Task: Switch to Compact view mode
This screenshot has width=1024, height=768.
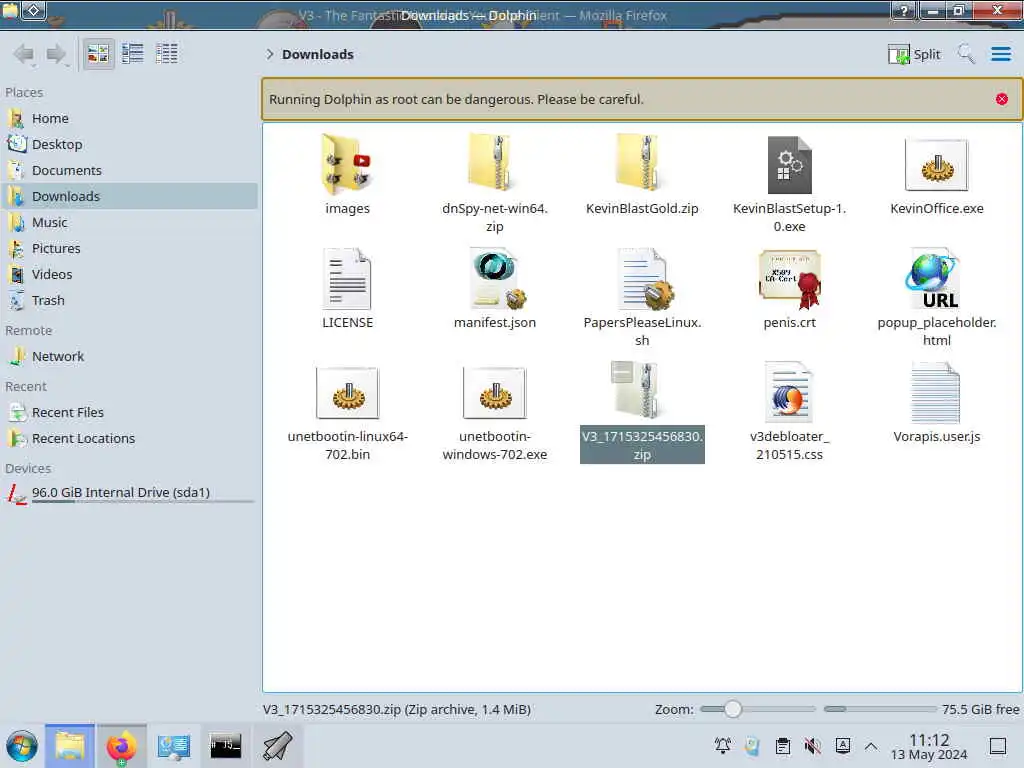Action: [133, 54]
